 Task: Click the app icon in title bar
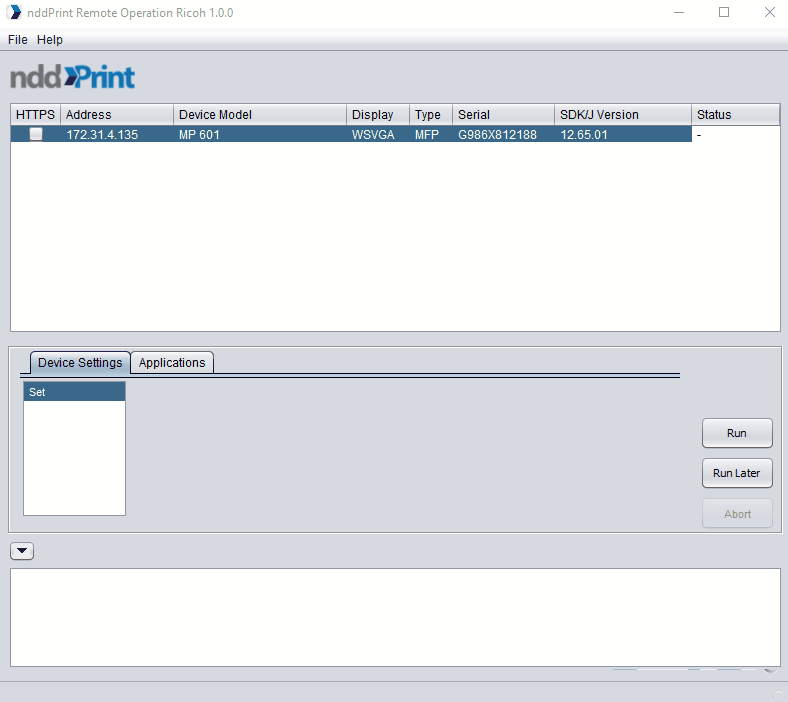pos(14,13)
